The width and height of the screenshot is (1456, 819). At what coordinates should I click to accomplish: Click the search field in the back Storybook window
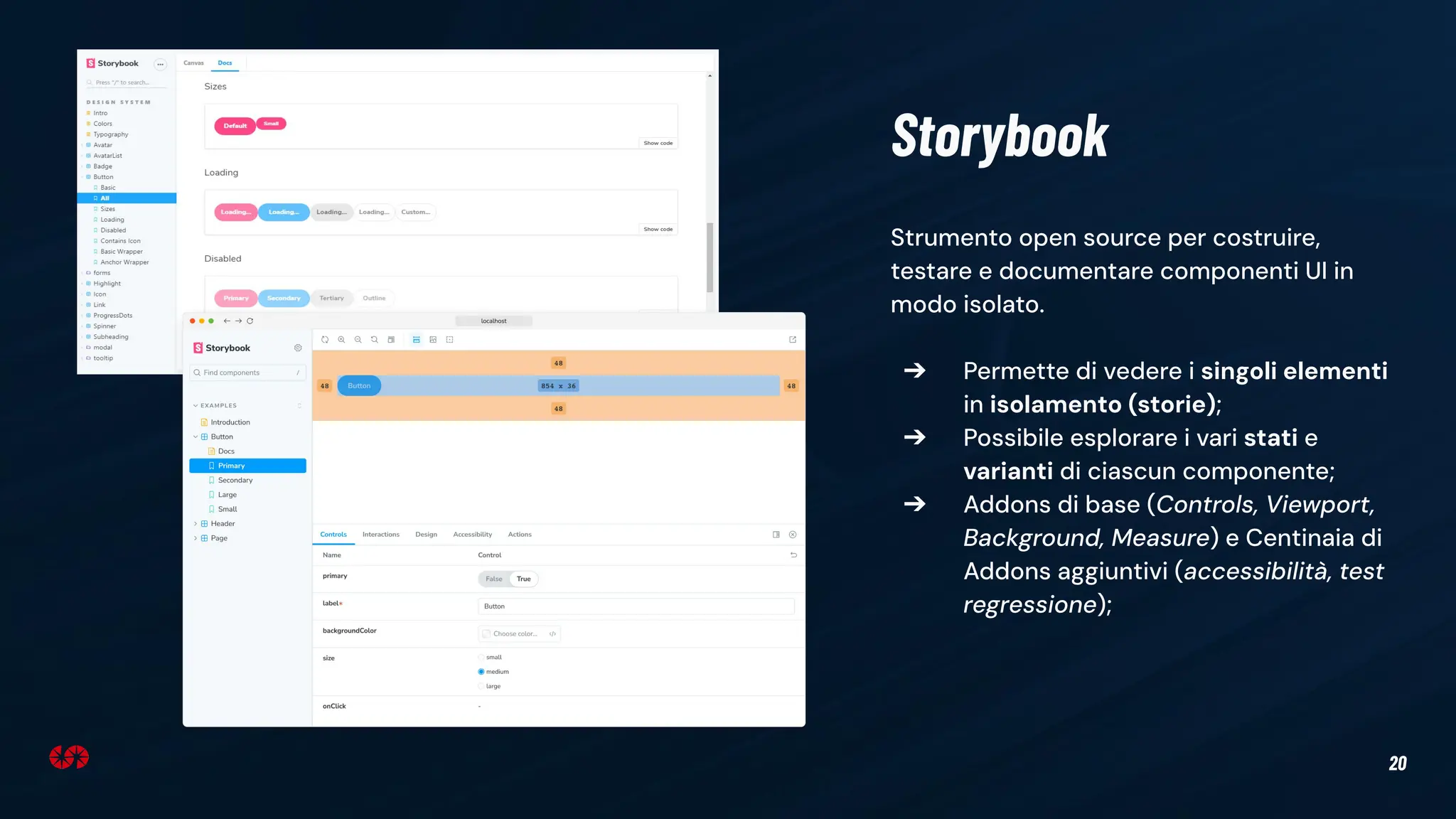coord(127,82)
